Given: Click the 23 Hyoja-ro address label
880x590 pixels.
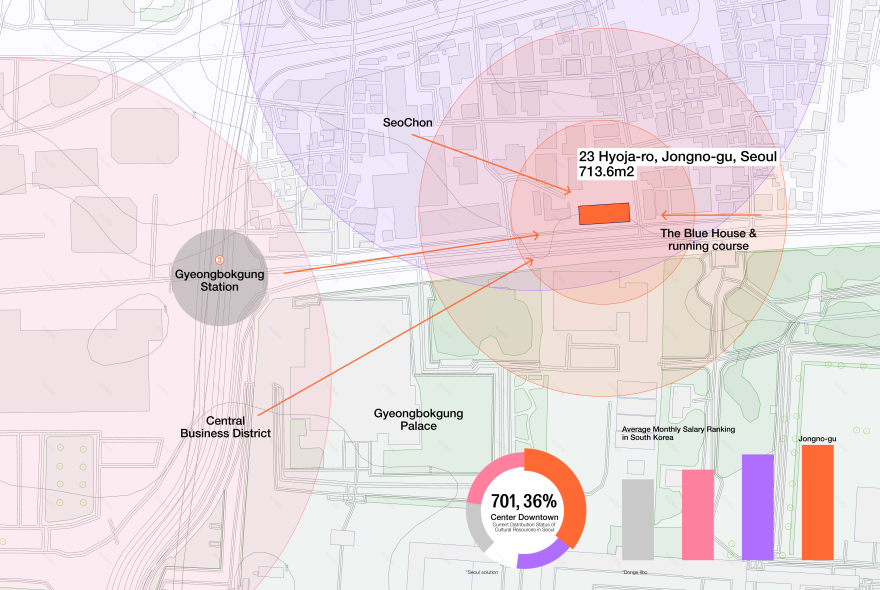Looking at the screenshot, I should pyautogui.click(x=677, y=164).
